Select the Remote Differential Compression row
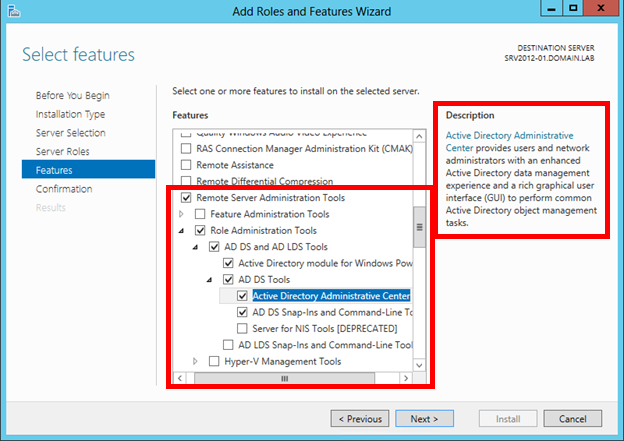 [264, 181]
